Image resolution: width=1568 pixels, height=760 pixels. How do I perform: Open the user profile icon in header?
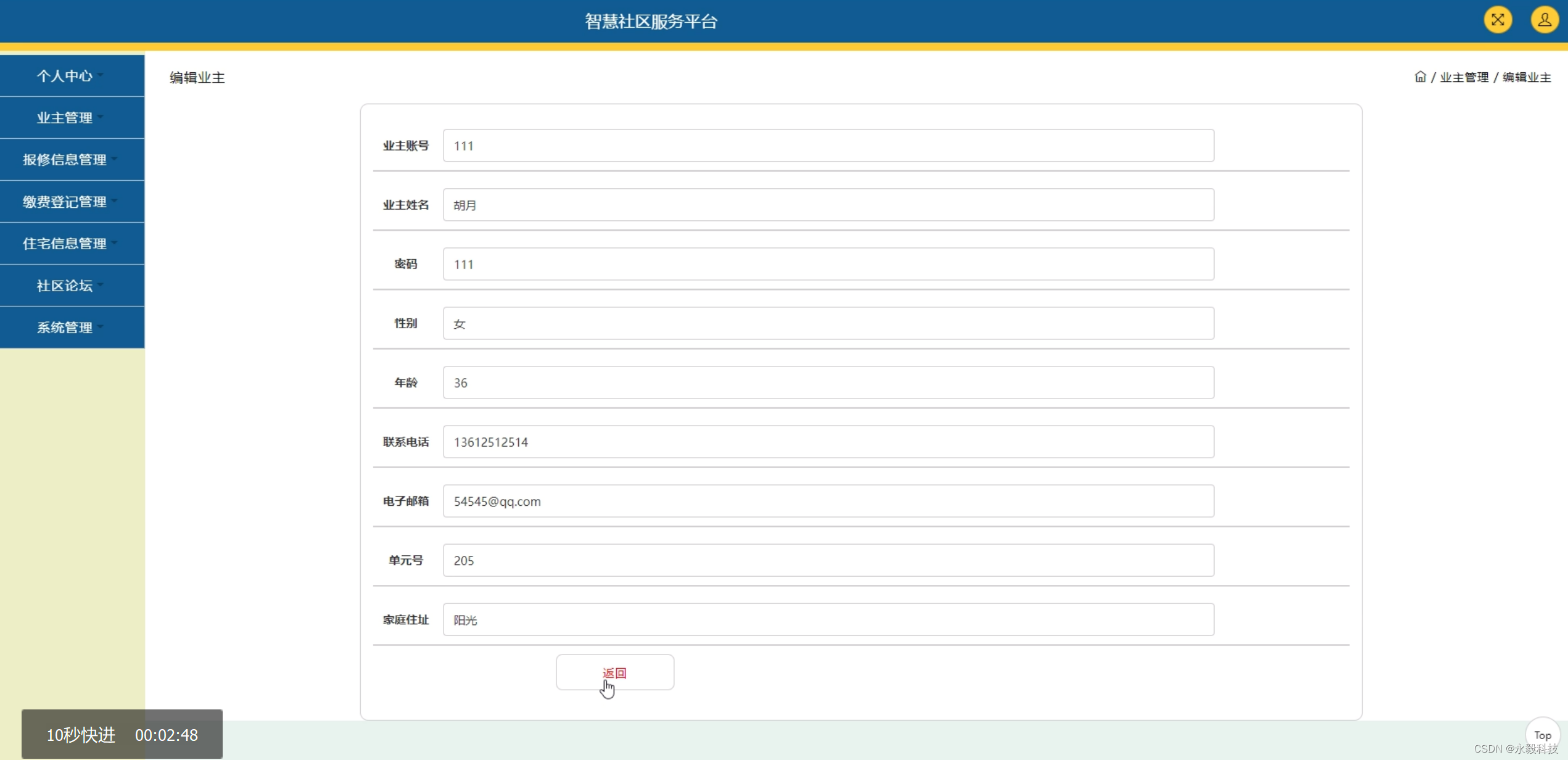[x=1545, y=20]
